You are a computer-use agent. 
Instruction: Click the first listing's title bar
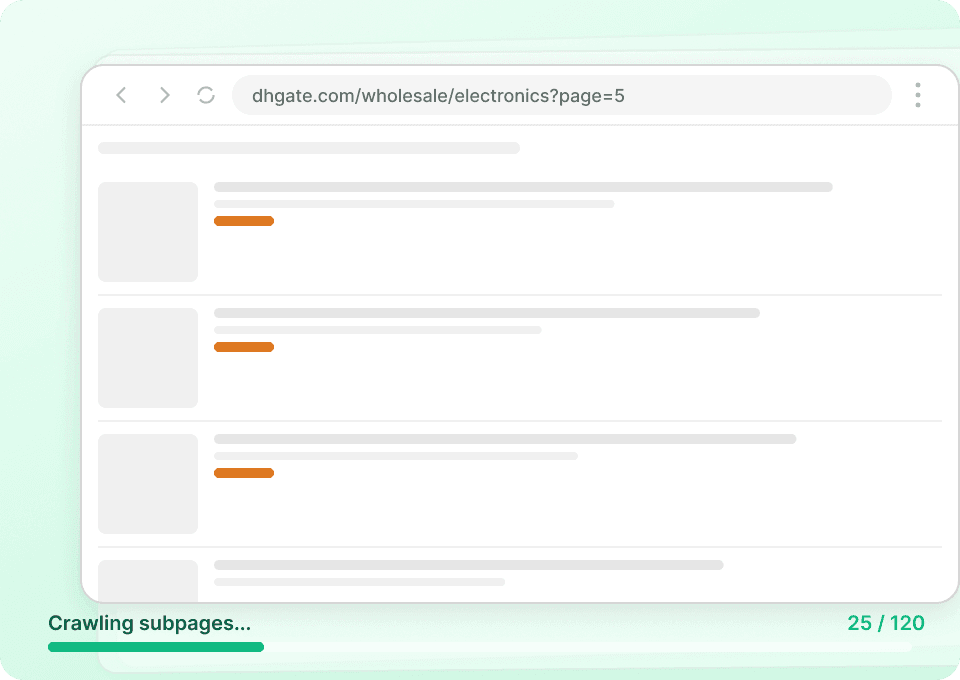point(523,186)
